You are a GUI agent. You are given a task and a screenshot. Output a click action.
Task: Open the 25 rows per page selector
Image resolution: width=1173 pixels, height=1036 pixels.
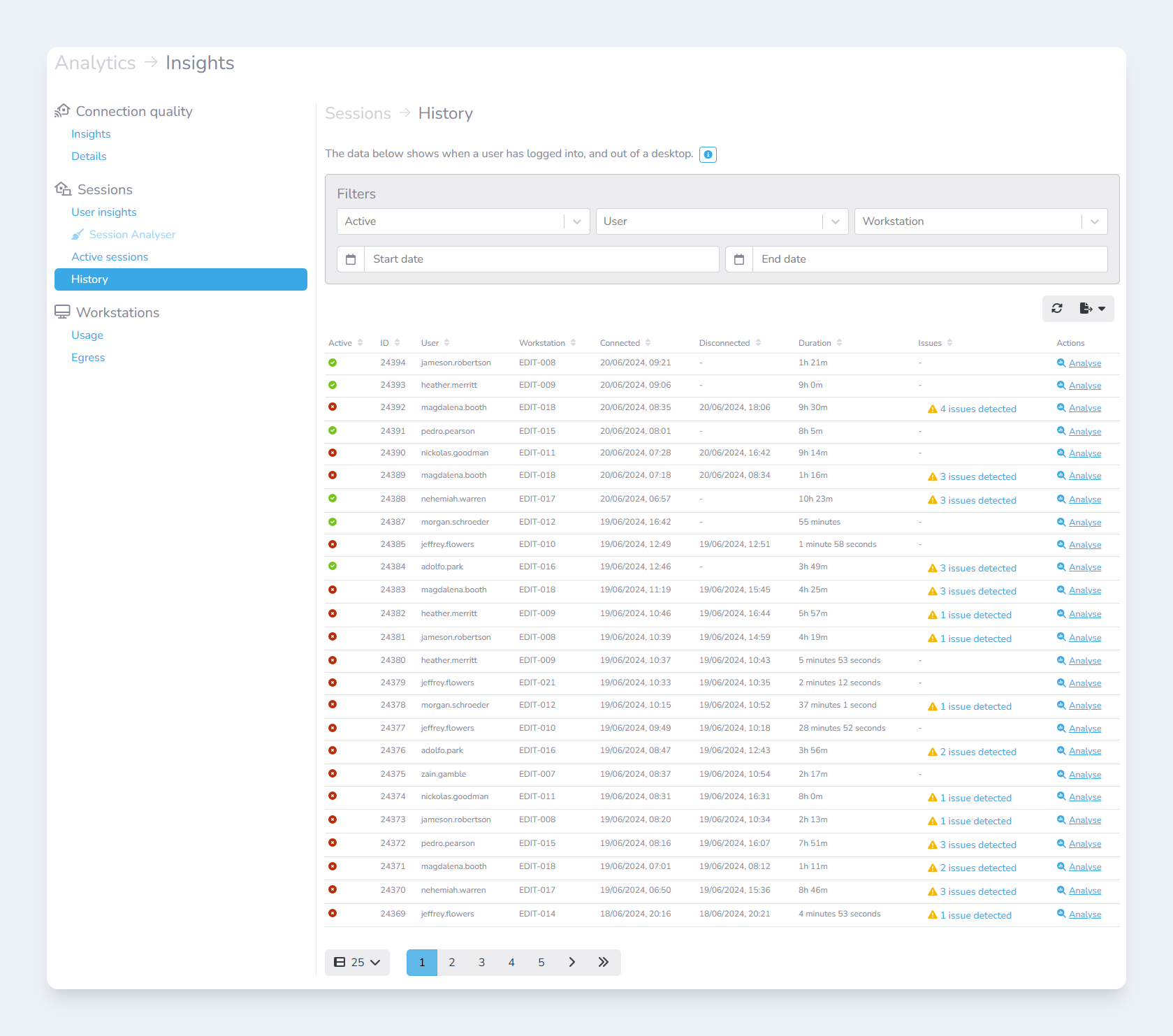pos(357,962)
